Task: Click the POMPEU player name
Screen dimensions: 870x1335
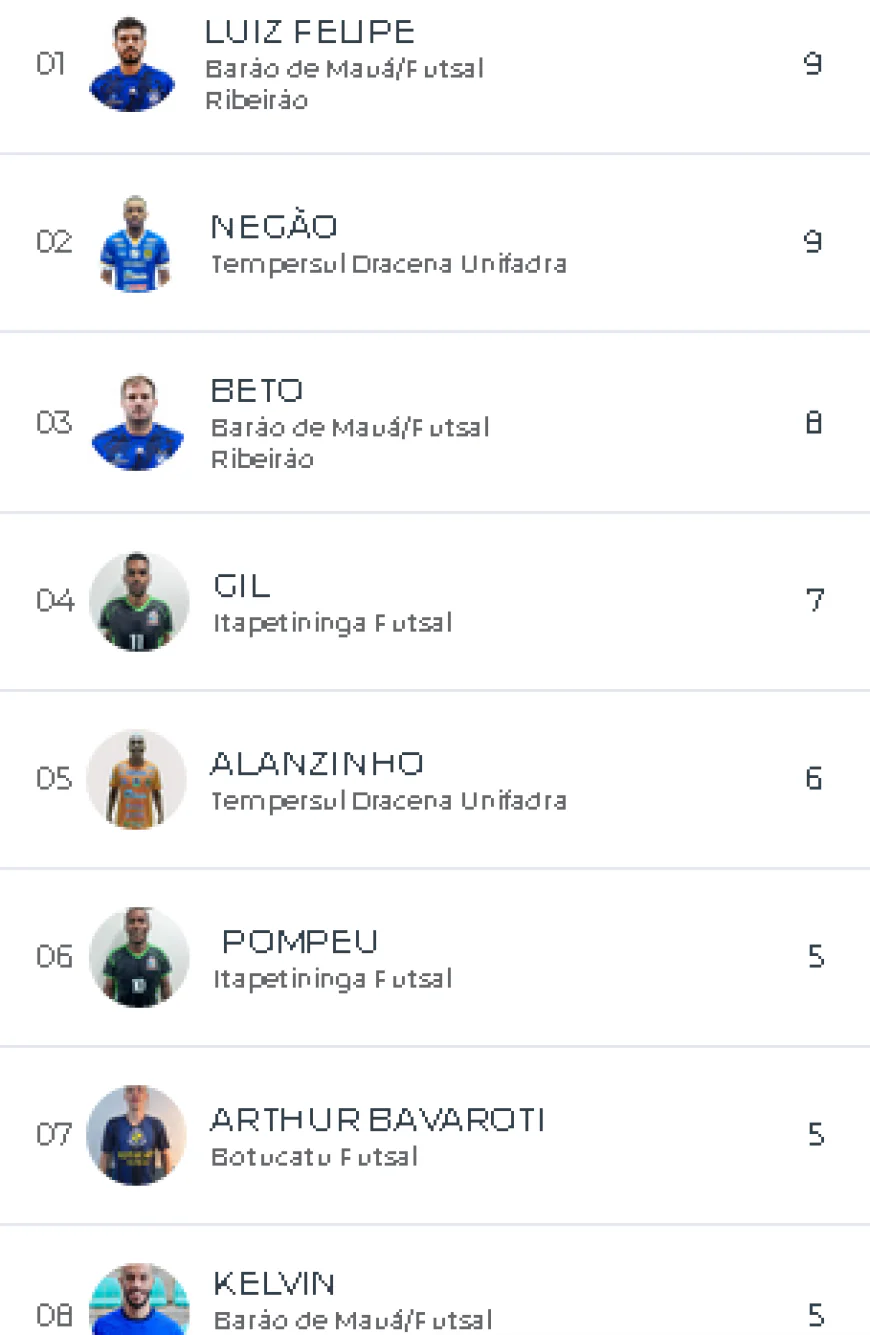Action: (x=300, y=942)
